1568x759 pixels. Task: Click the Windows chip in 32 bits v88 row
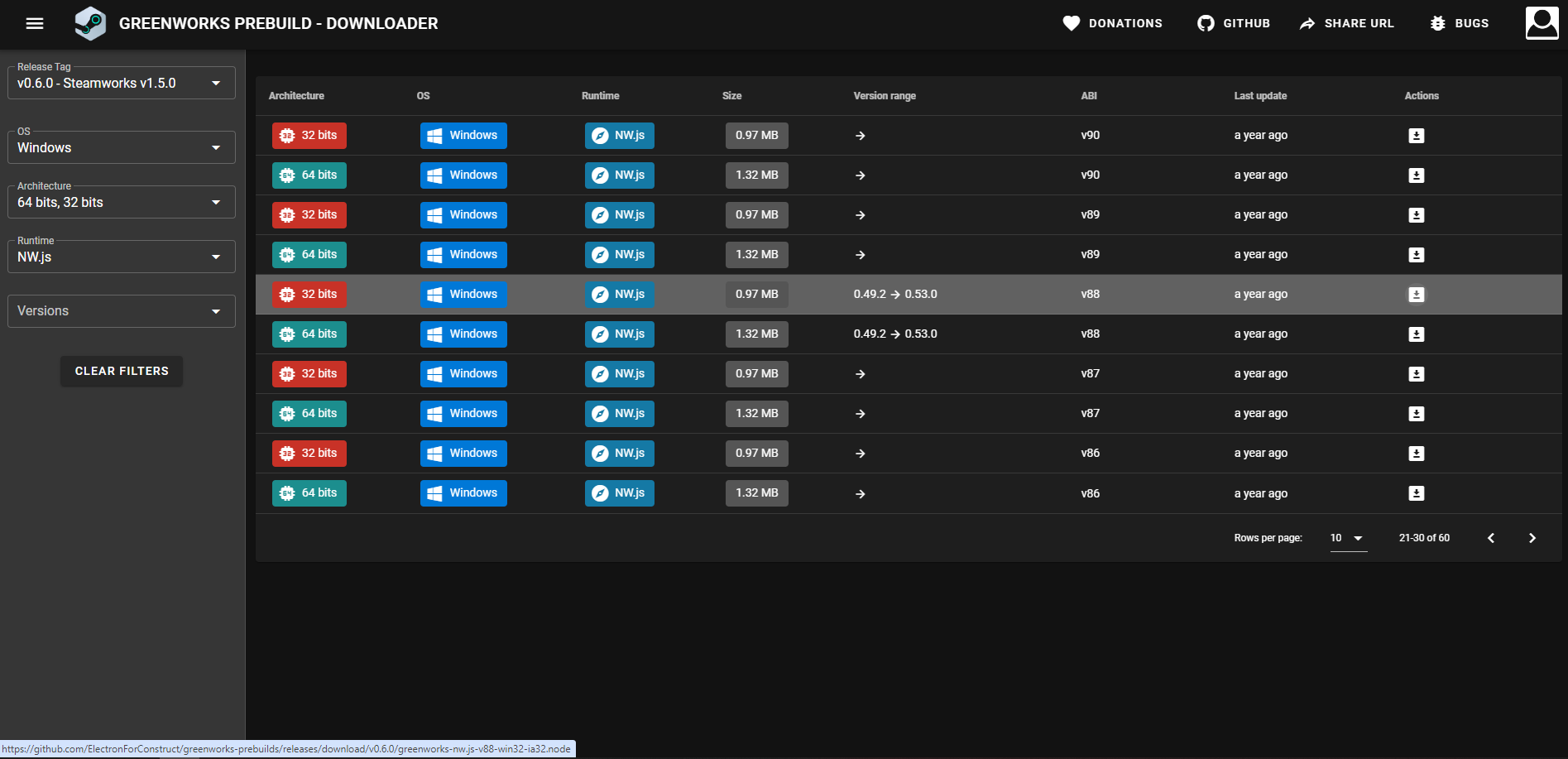point(463,295)
